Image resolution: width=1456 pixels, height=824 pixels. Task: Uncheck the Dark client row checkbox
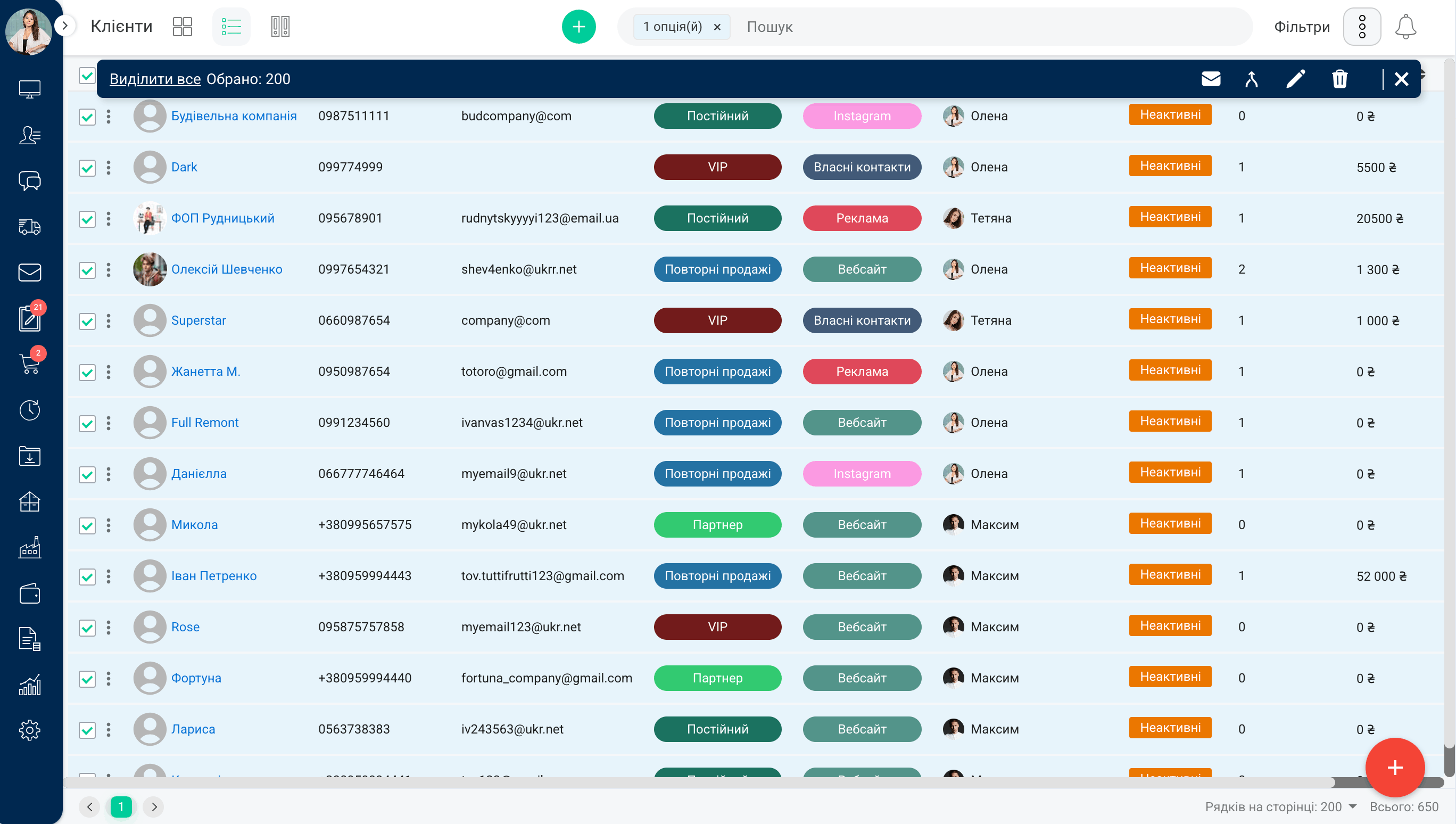pyautogui.click(x=87, y=168)
